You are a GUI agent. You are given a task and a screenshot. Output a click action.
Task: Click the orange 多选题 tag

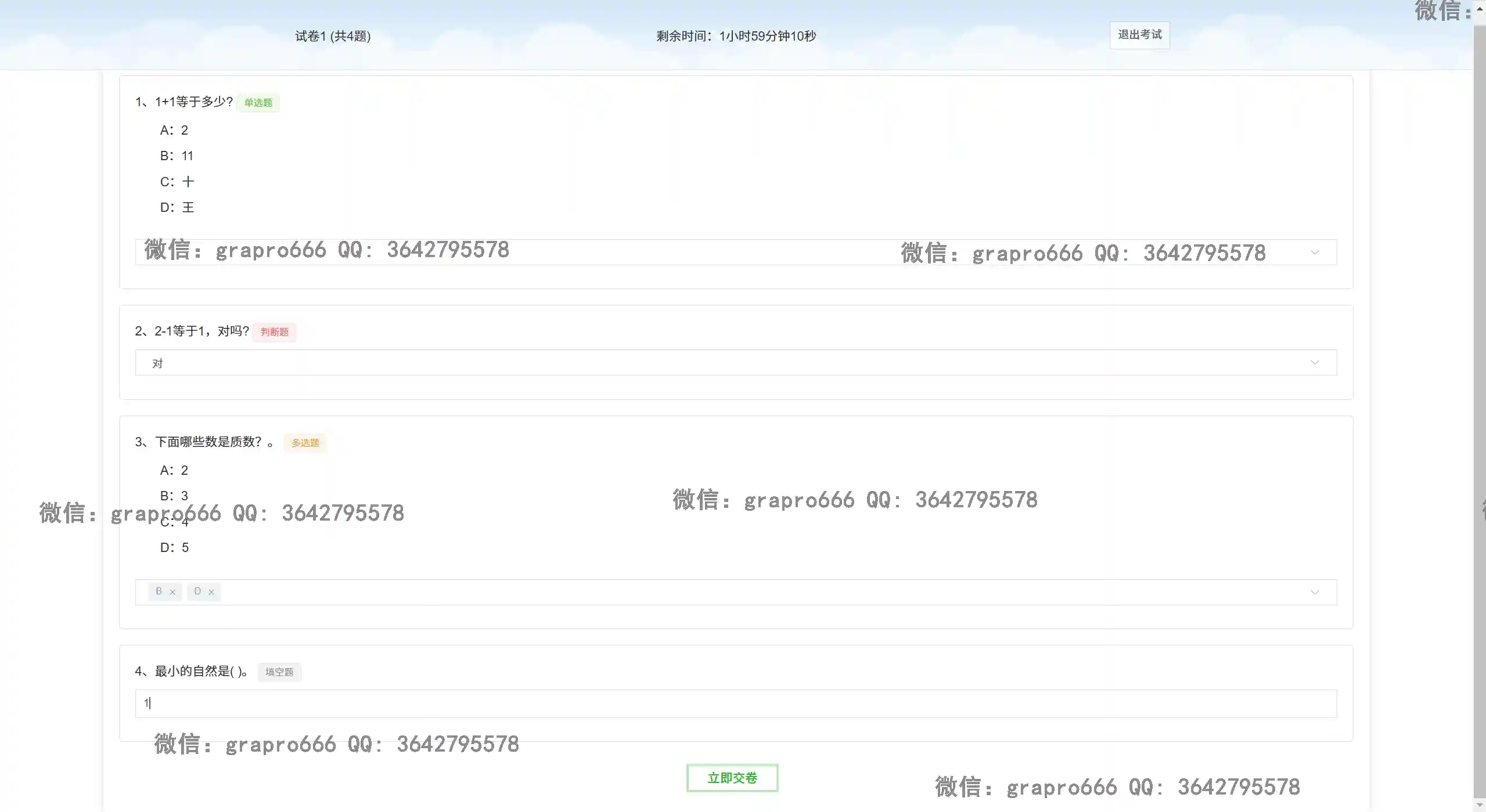305,443
